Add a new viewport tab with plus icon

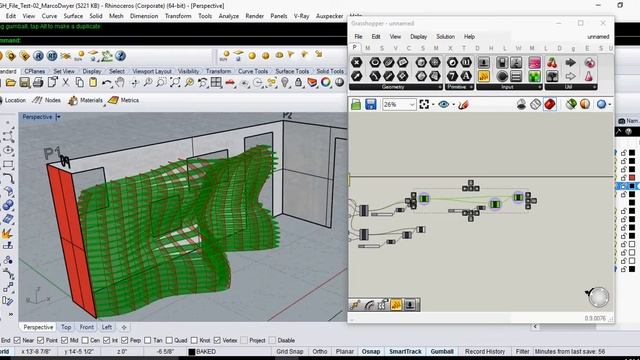point(124,327)
